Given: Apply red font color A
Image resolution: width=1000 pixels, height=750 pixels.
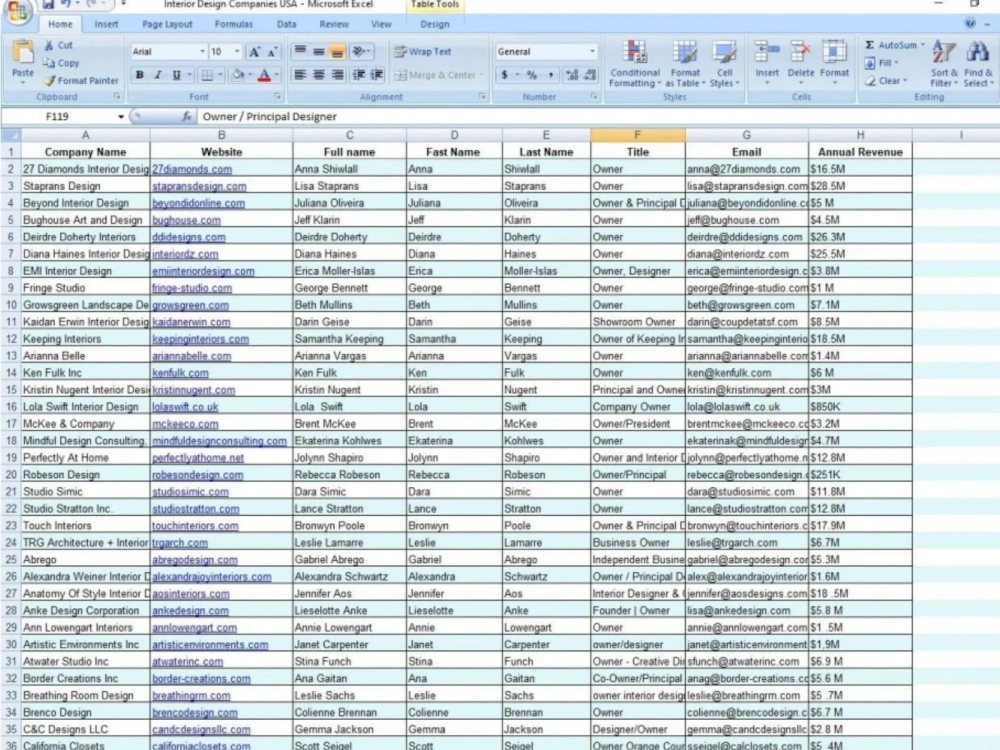Looking at the screenshot, I should coord(264,75).
